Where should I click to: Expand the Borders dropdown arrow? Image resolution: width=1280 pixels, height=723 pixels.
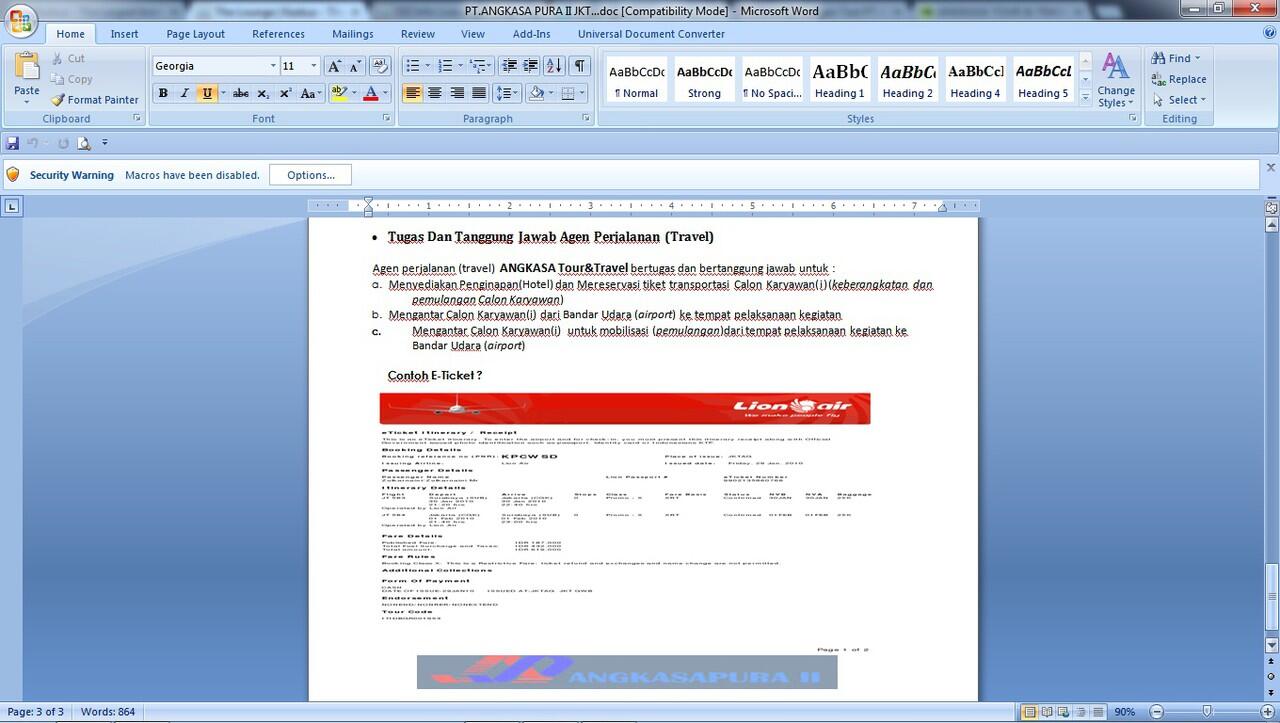(x=584, y=93)
